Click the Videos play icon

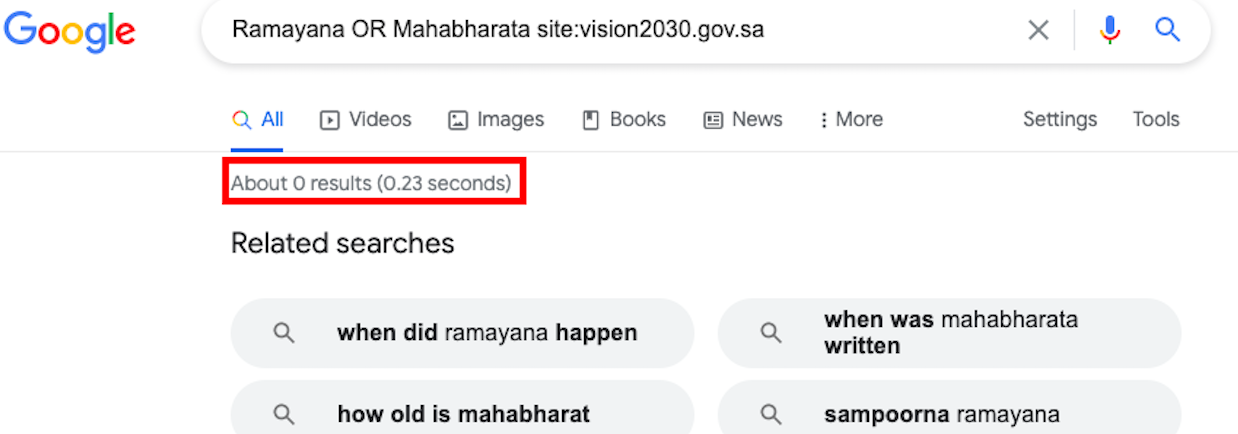pyautogui.click(x=329, y=120)
